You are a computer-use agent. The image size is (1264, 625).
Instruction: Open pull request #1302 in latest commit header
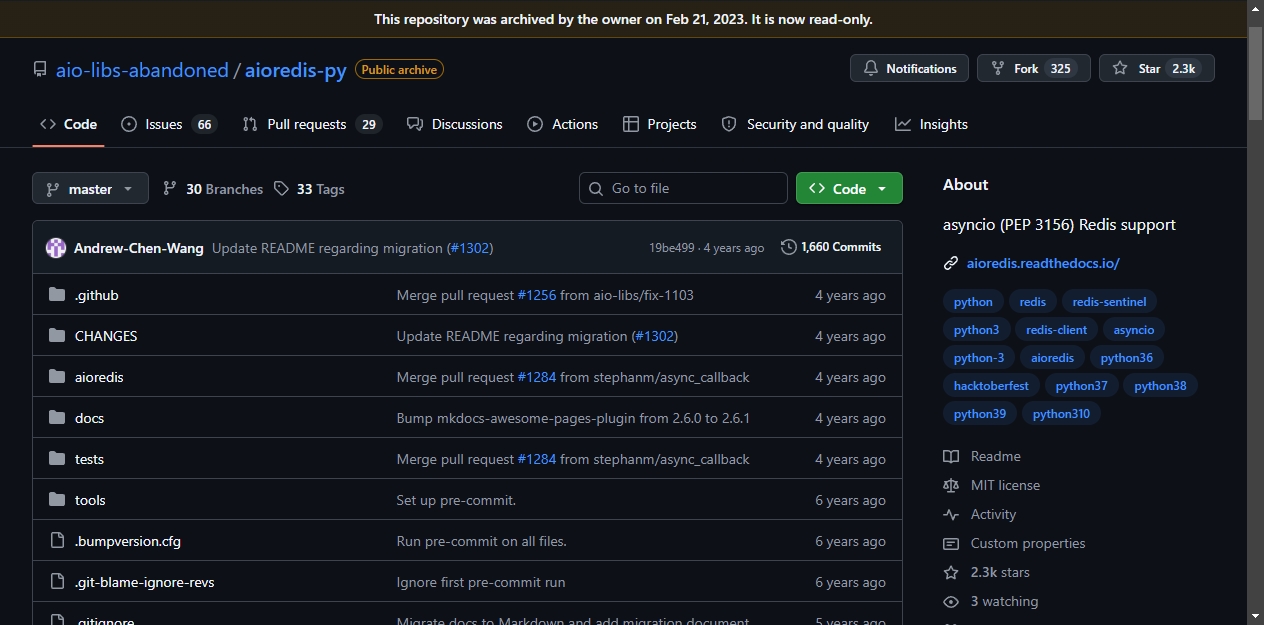pyautogui.click(x=469, y=248)
